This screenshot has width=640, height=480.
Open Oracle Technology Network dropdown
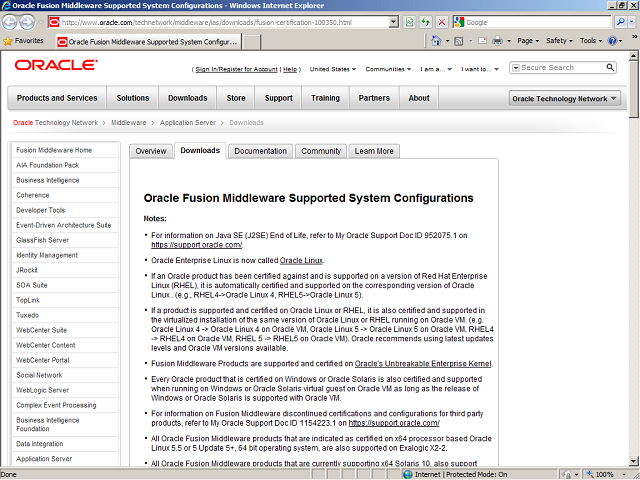(x=564, y=98)
